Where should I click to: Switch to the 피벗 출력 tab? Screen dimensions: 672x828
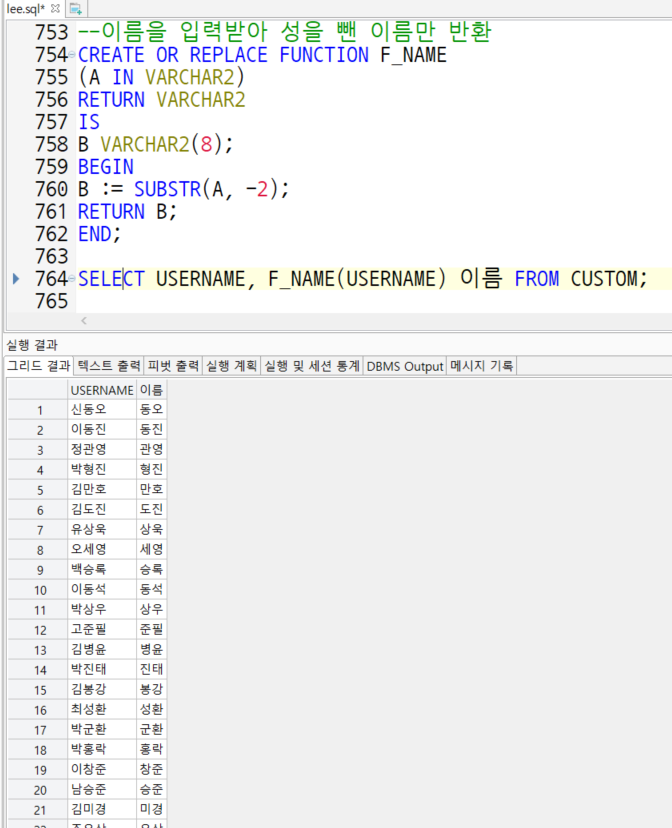click(x=173, y=366)
